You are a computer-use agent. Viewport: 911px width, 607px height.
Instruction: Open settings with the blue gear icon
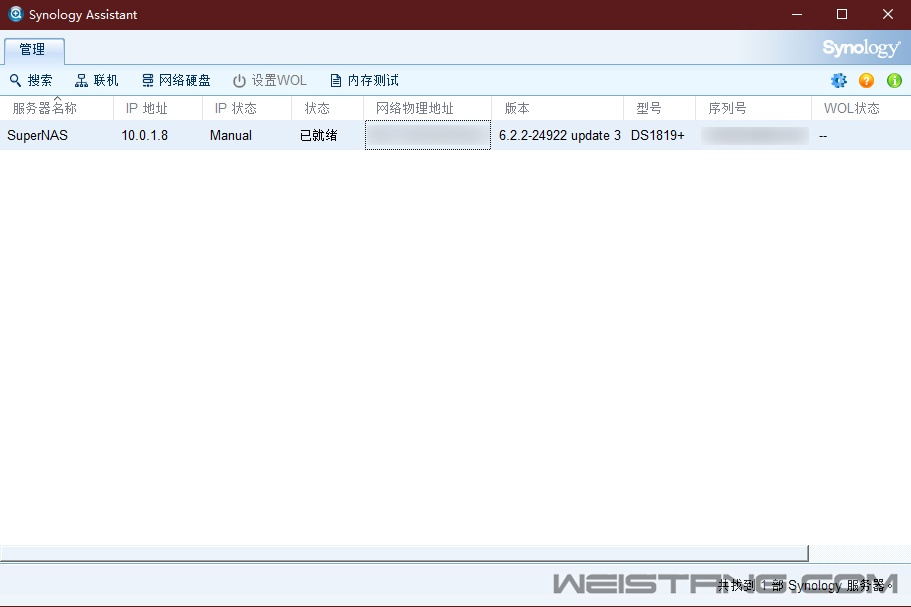coord(838,81)
